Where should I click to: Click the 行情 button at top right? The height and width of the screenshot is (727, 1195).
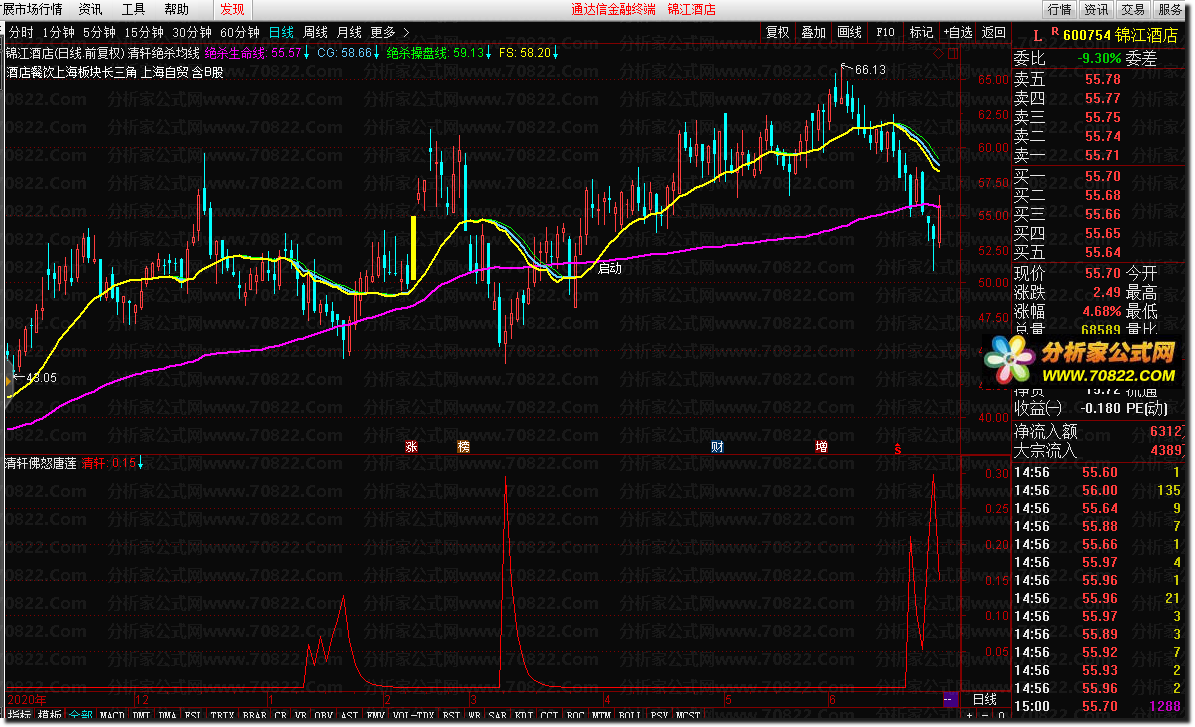pyautogui.click(x=1059, y=9)
